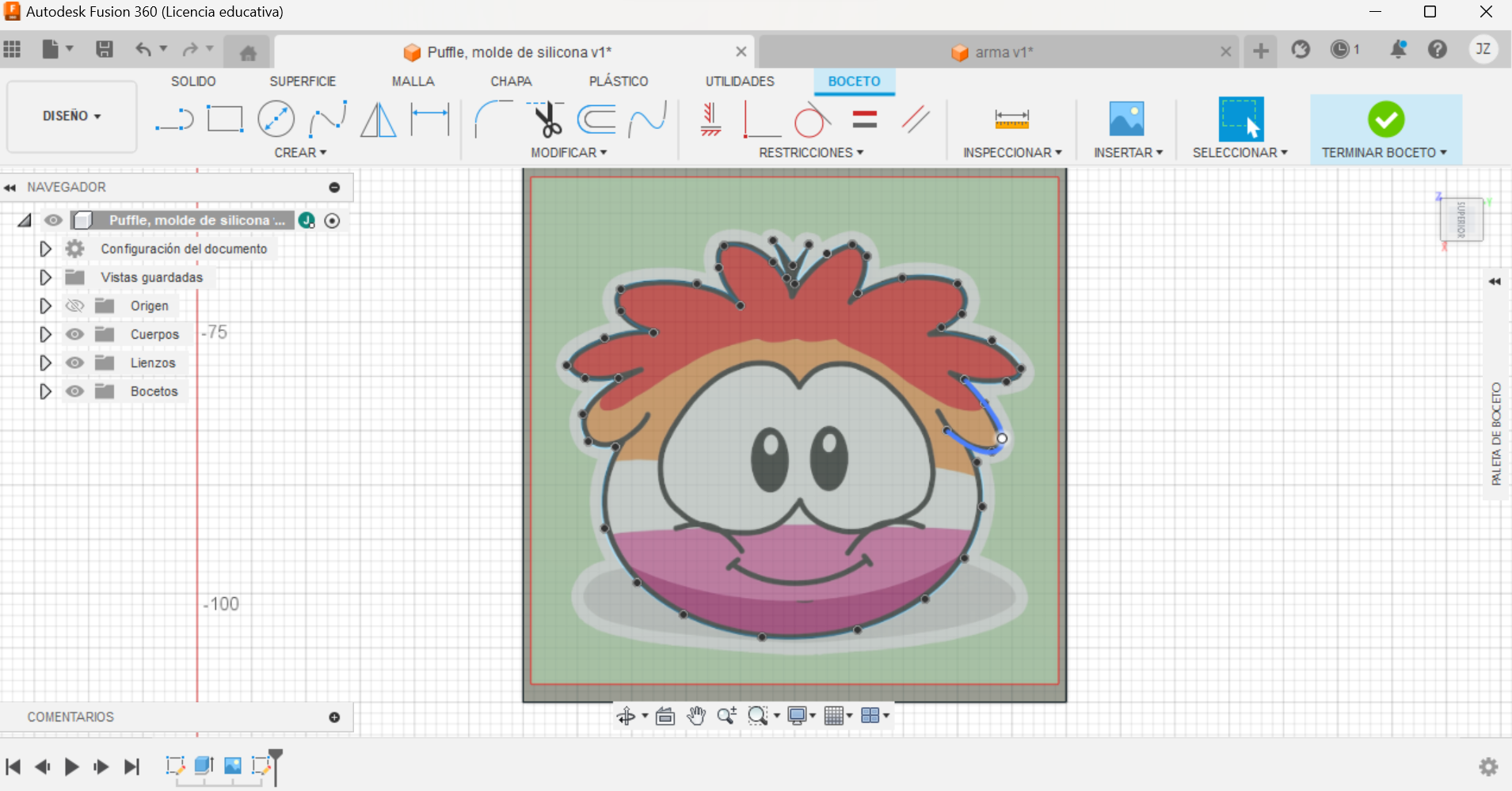Image resolution: width=1512 pixels, height=791 pixels.
Task: Open the MODIFICAR dropdown menu
Action: click(x=569, y=152)
